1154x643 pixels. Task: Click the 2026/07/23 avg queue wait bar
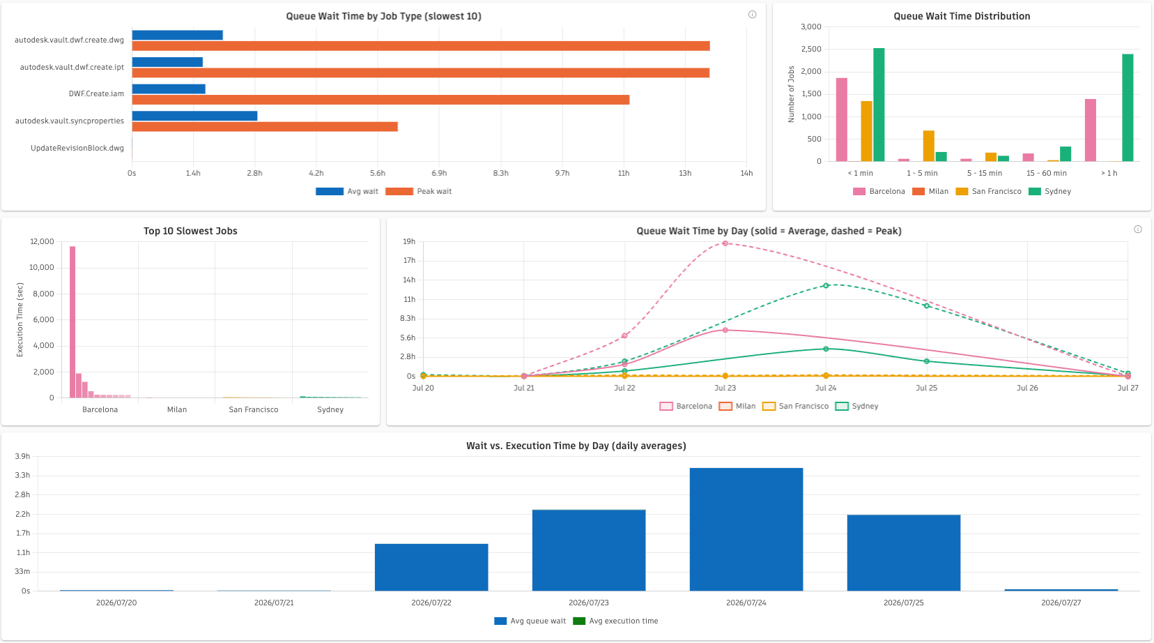click(589, 551)
